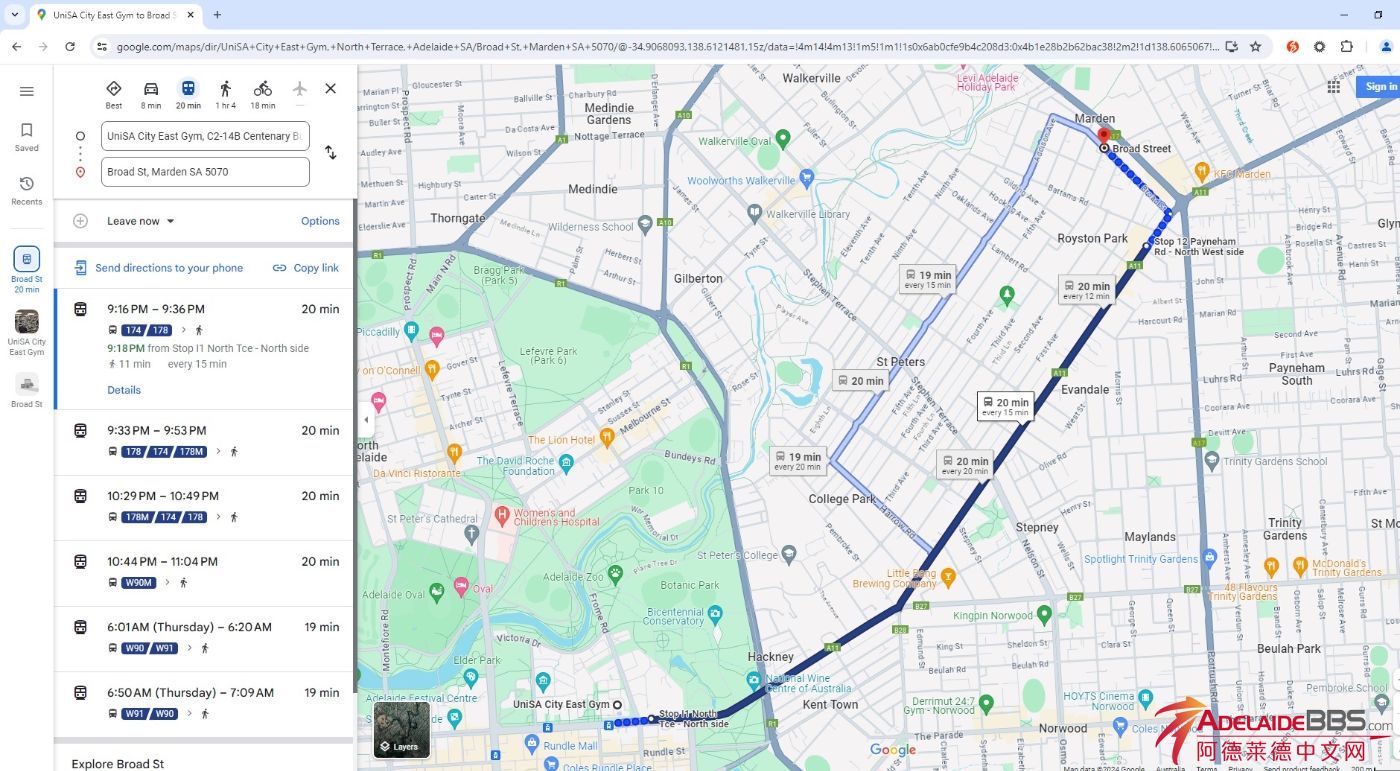Viewport: 1400px width, 771px height.
Task: Select the 9:33 PM – 9:53 PM route
Action: coord(205,441)
